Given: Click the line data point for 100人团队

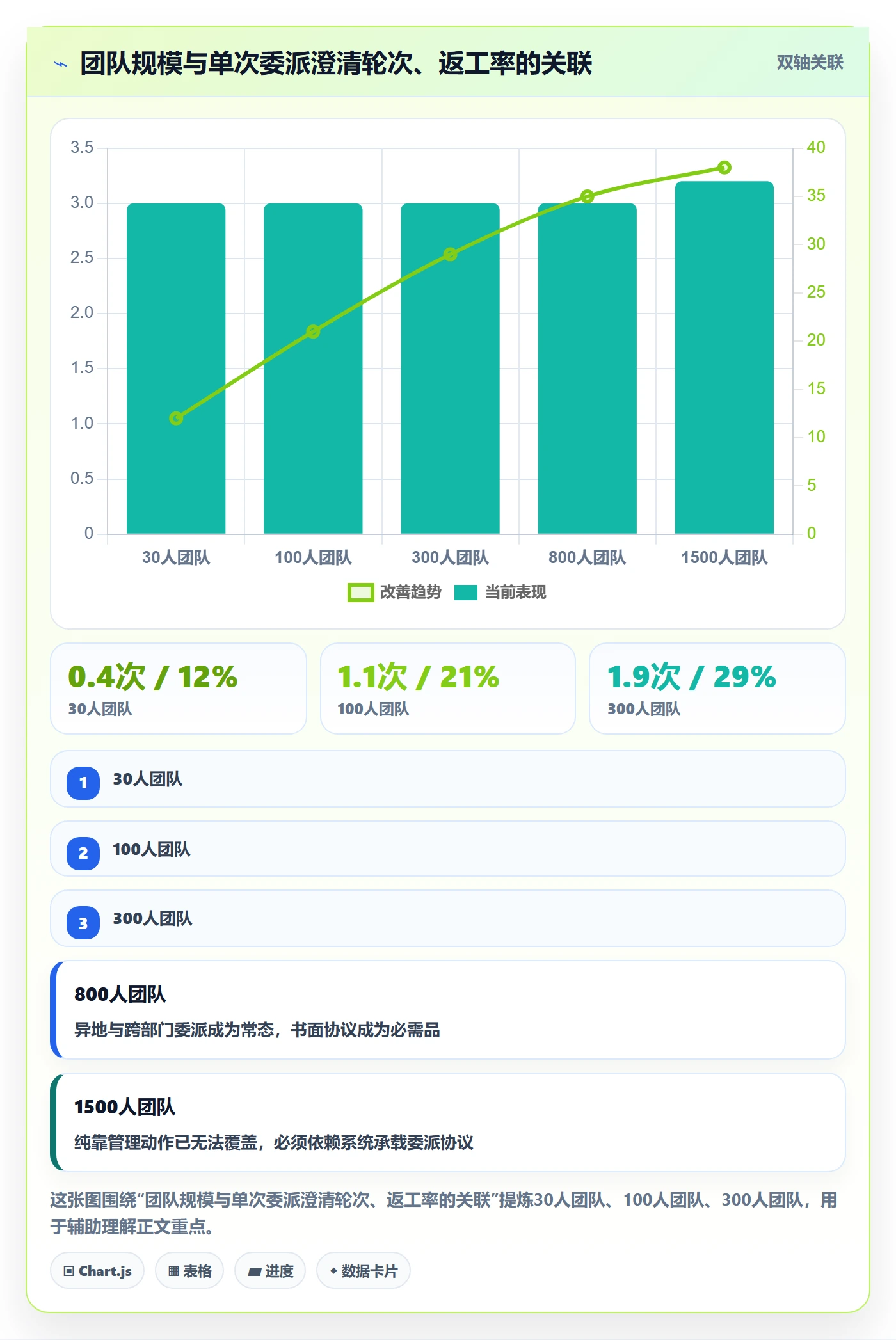Looking at the screenshot, I should click(313, 331).
